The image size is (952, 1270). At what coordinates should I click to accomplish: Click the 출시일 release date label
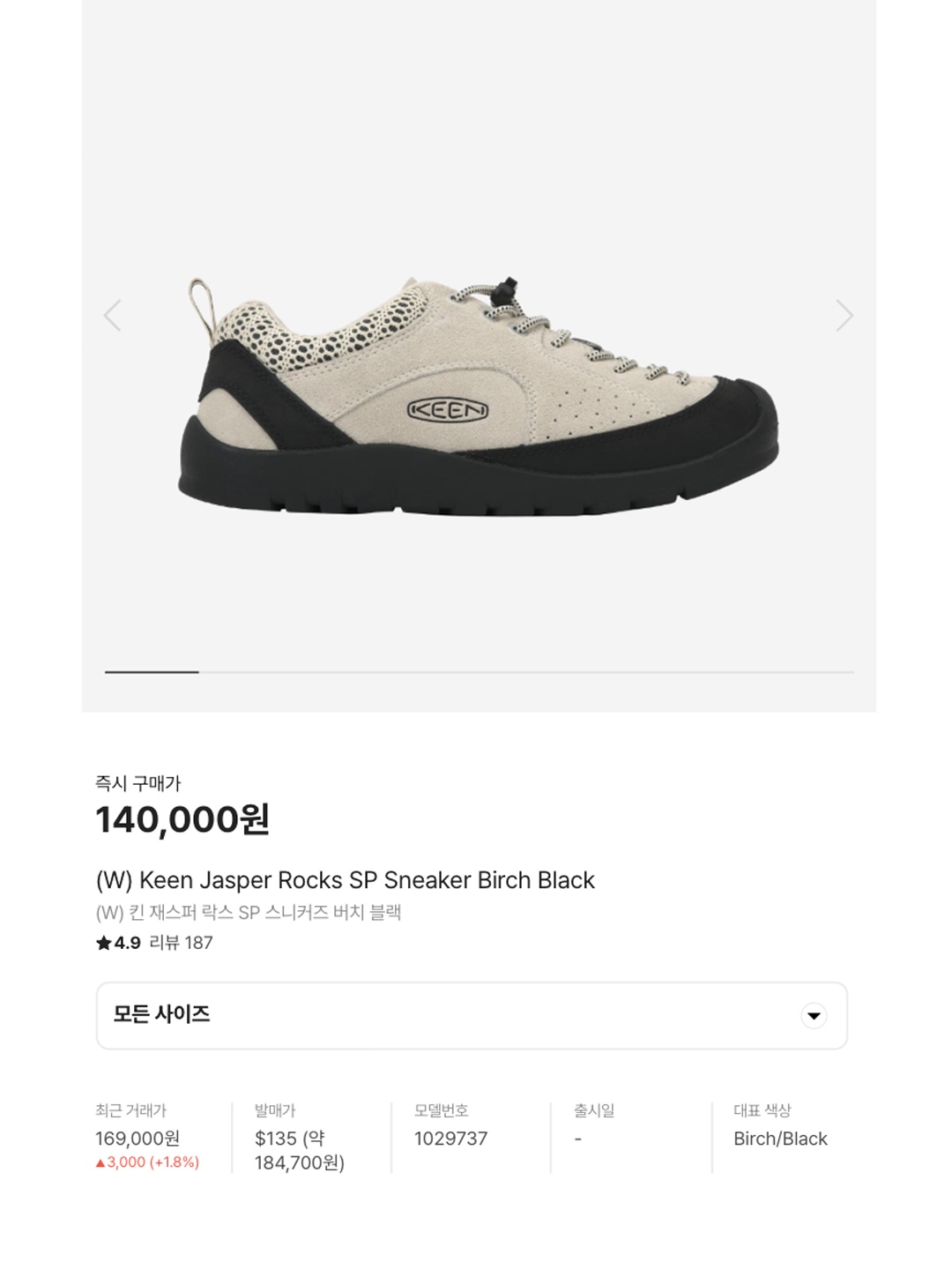[x=594, y=1110]
